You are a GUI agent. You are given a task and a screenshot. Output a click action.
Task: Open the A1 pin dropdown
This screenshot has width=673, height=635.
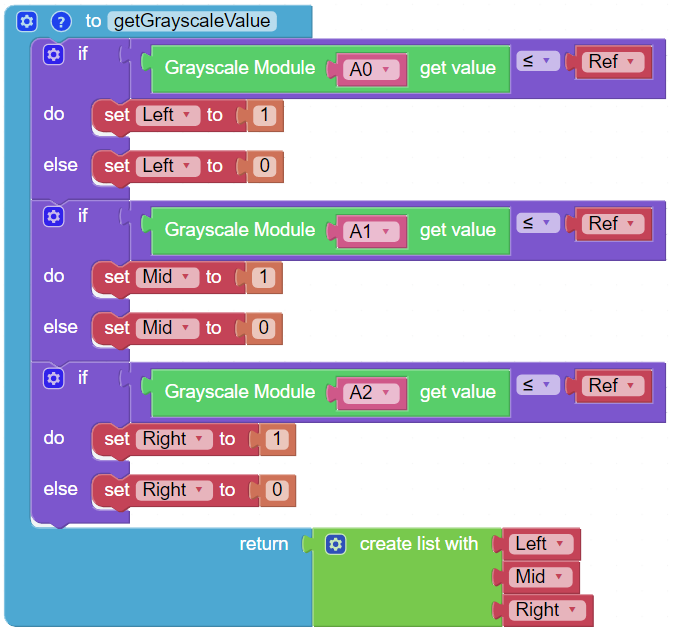(371, 231)
